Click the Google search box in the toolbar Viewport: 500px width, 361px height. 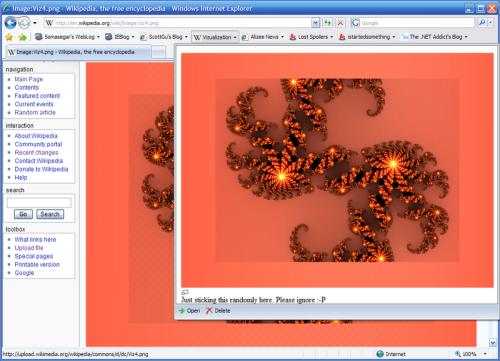click(417, 23)
